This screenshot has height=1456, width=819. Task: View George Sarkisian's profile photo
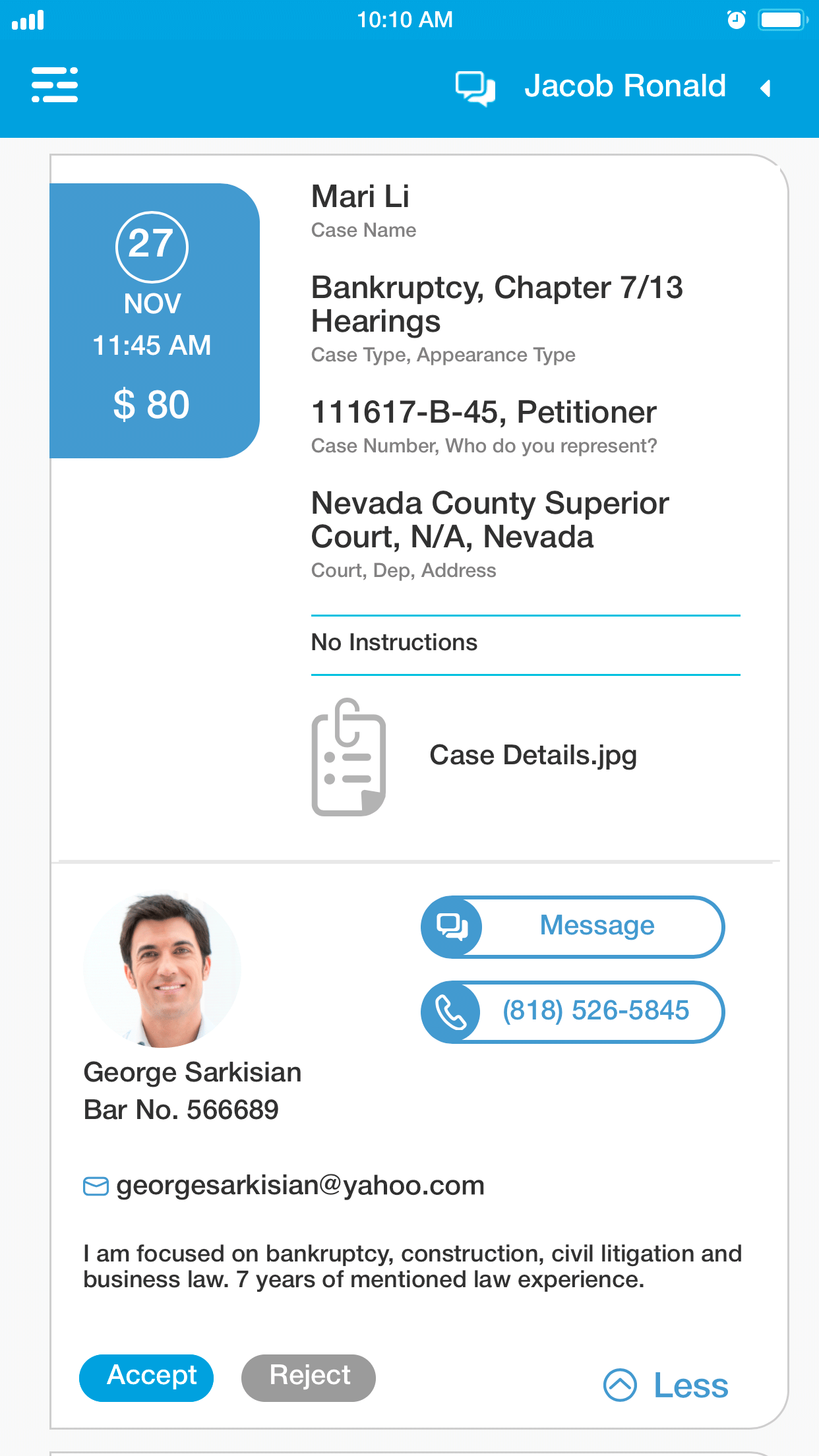point(162,969)
